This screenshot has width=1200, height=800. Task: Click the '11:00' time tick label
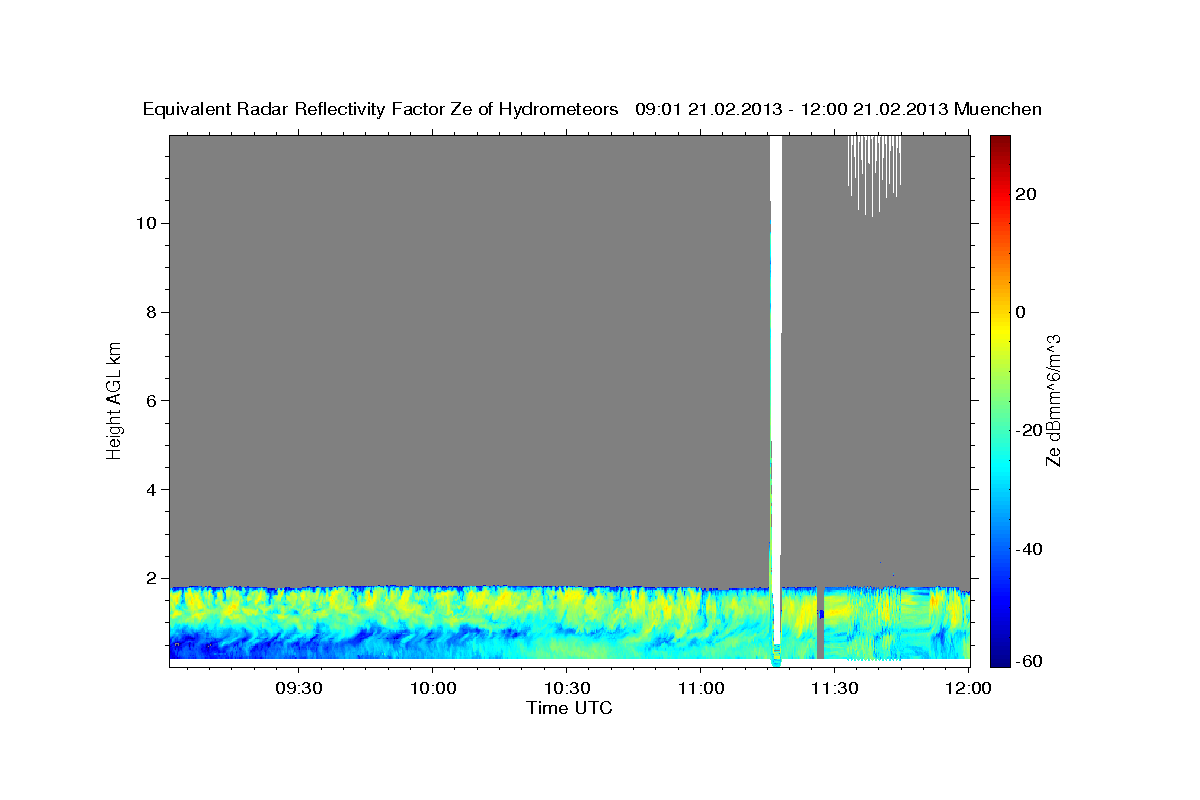click(700, 689)
